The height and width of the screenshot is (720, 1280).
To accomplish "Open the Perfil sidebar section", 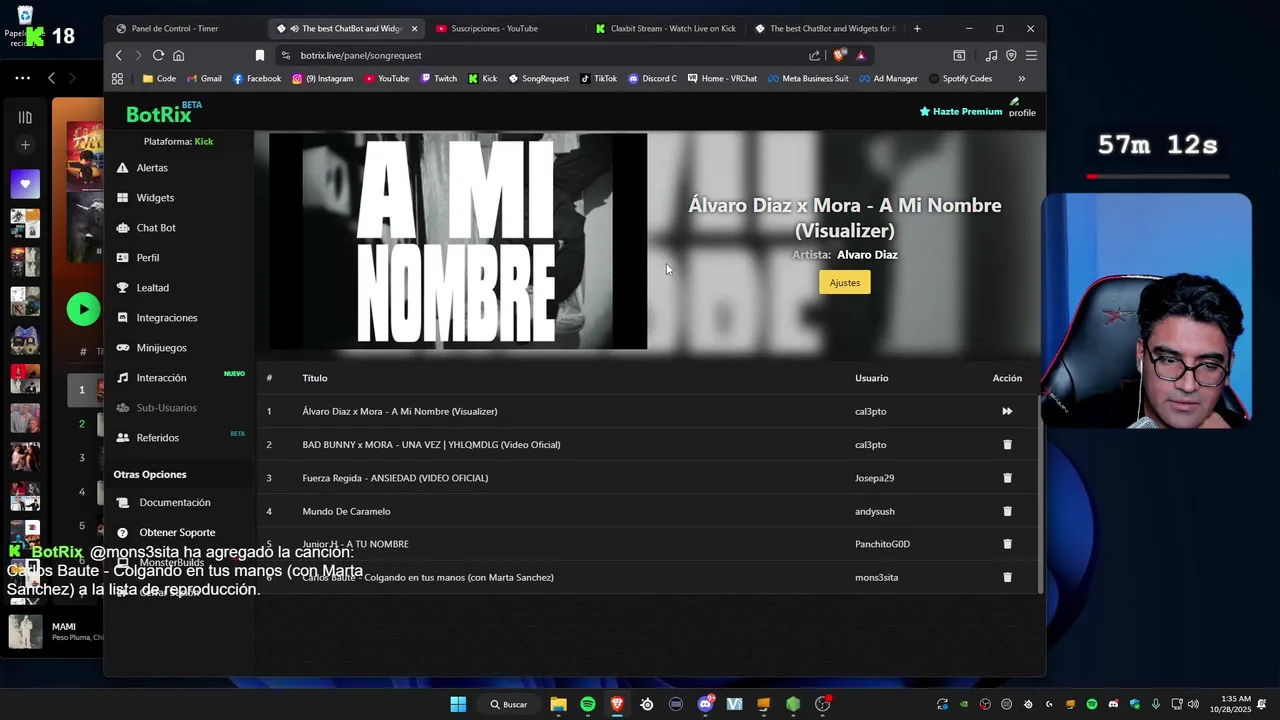I will [x=148, y=258].
